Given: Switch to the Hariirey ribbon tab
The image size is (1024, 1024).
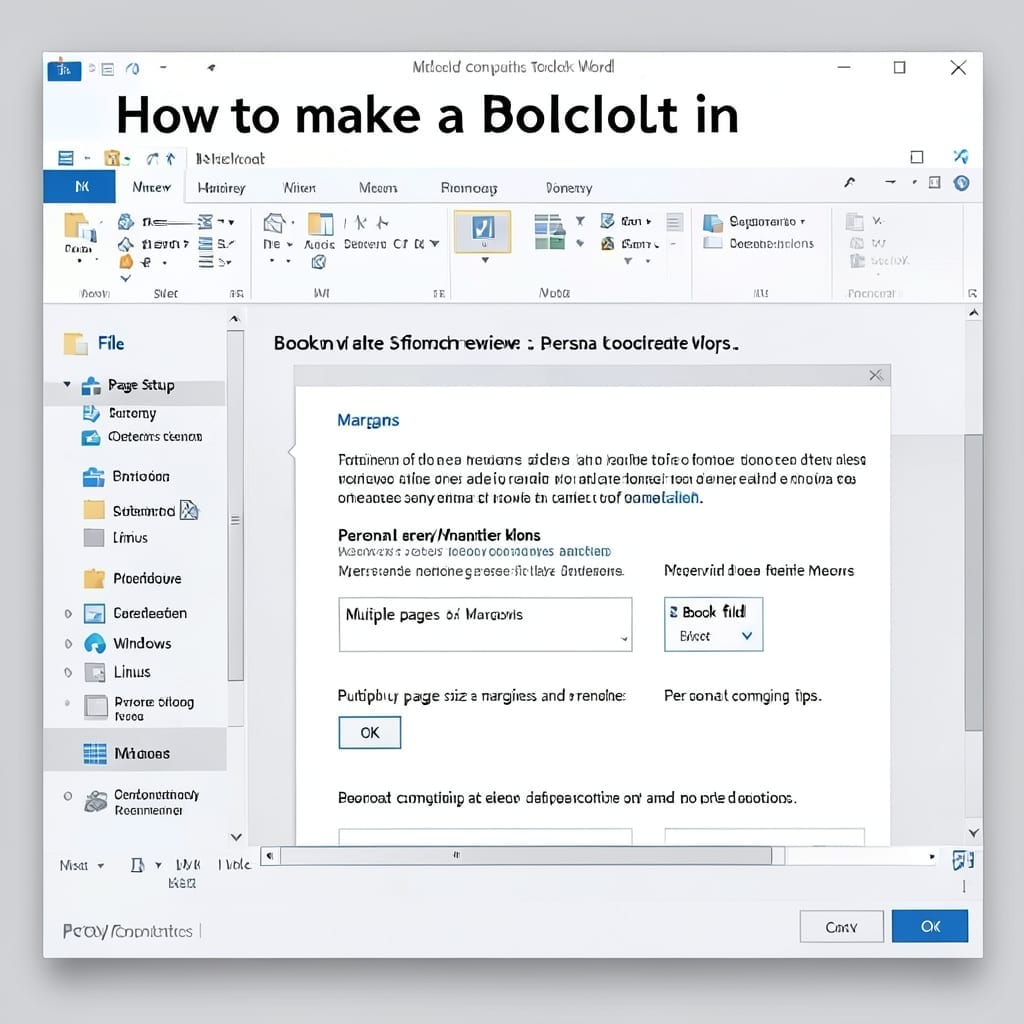Looking at the screenshot, I should coord(221,188).
